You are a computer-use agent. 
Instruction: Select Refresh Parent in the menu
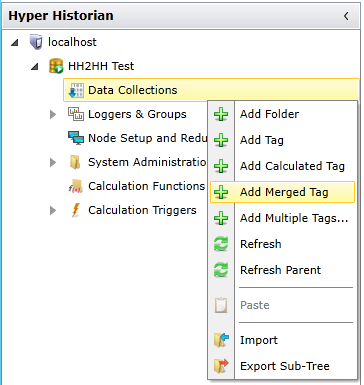point(282,270)
